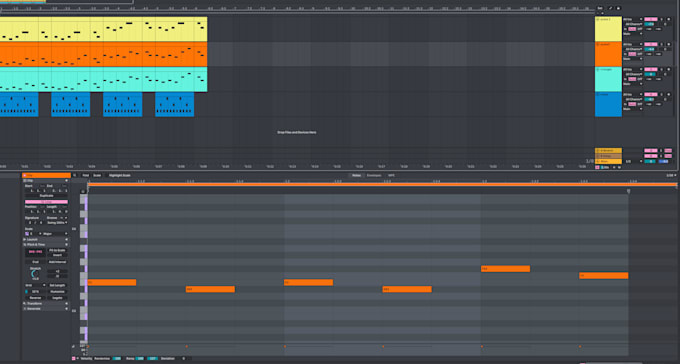Toggle the pink Loop button in inspector
This screenshot has width=680, height=364.
click(x=46, y=202)
